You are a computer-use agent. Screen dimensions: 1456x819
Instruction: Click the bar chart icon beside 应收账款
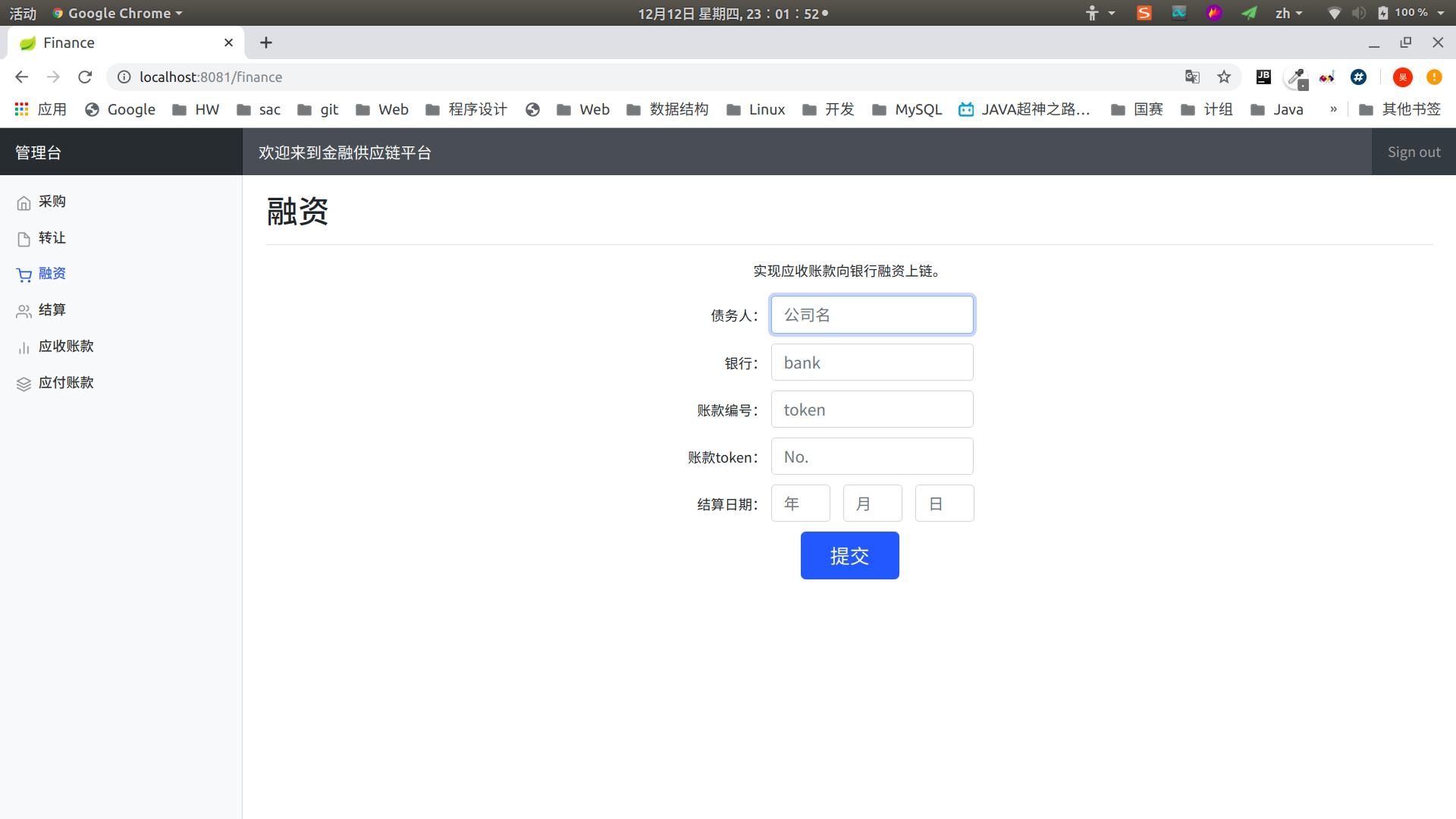tap(24, 347)
